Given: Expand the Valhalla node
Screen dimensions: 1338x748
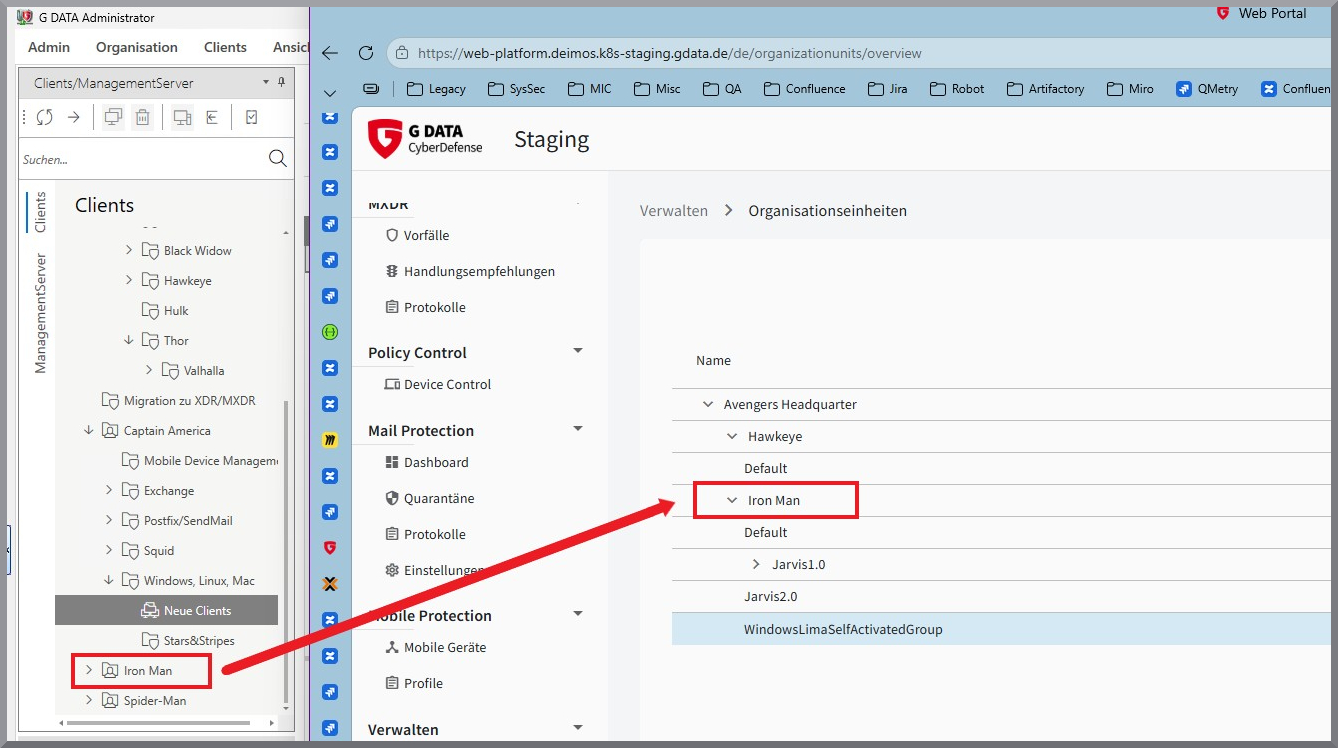Looking at the screenshot, I should (149, 370).
